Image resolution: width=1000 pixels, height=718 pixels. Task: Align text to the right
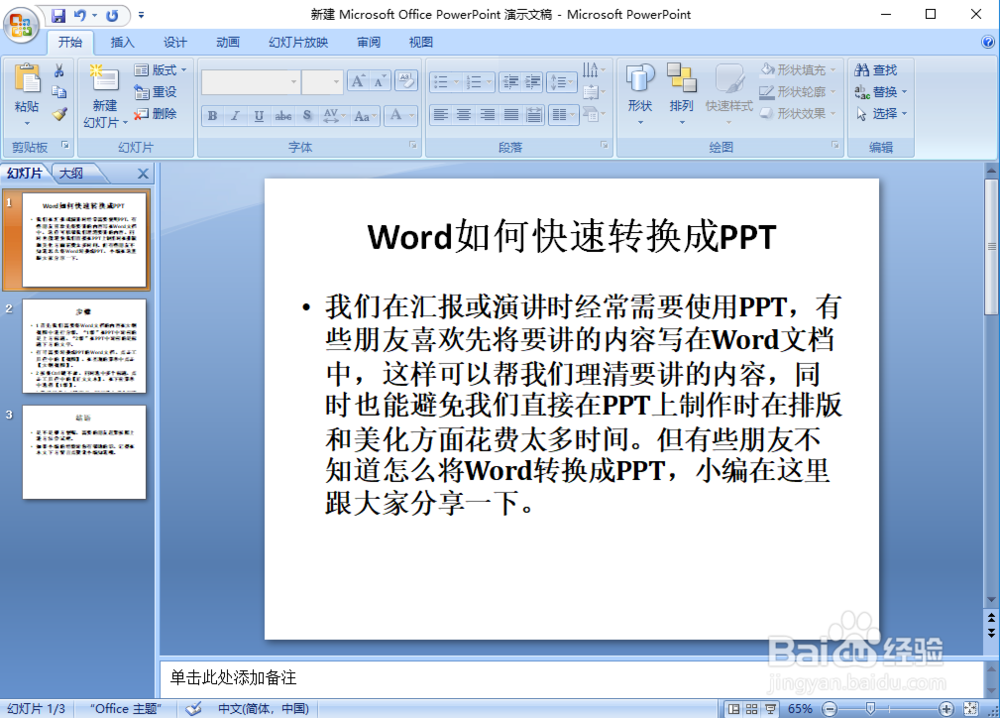487,115
